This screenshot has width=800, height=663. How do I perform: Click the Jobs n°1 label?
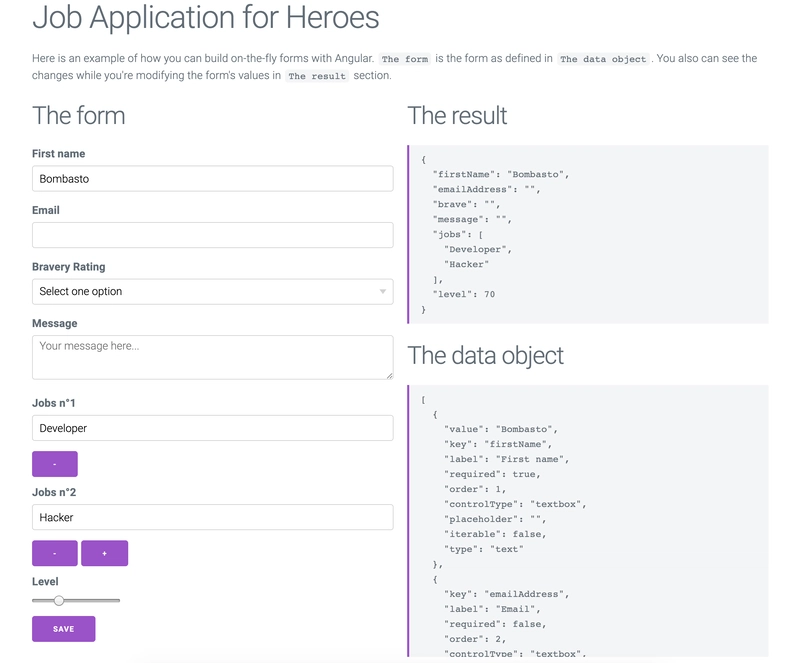click(54, 403)
